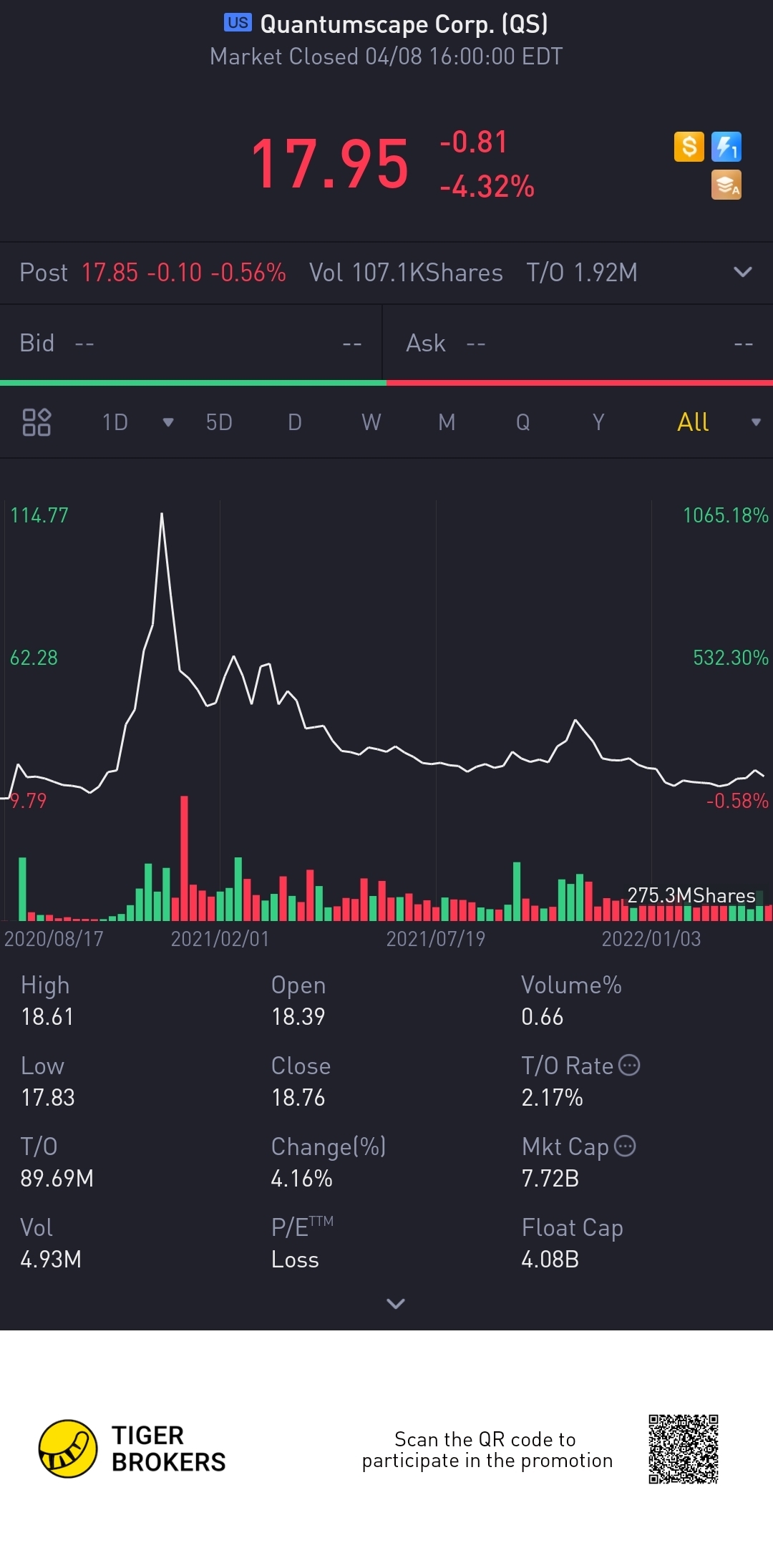Tap the Open 18.39 value

click(298, 1016)
